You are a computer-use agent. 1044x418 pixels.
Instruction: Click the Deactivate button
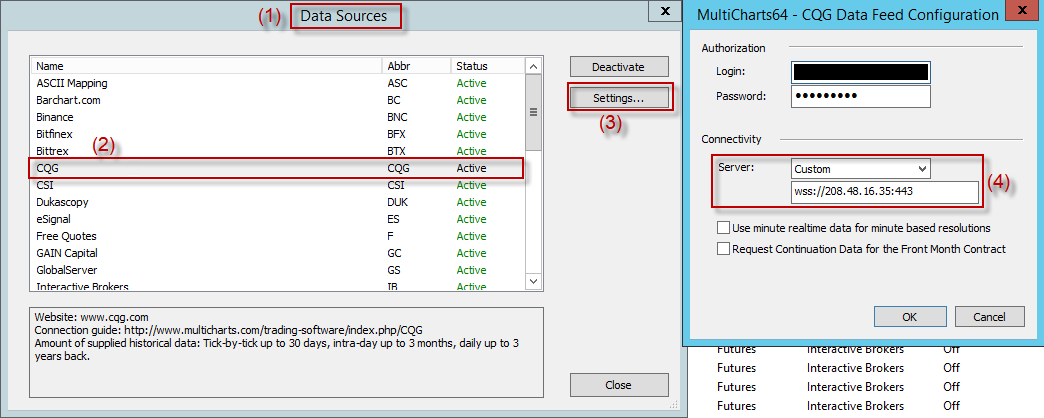point(619,67)
